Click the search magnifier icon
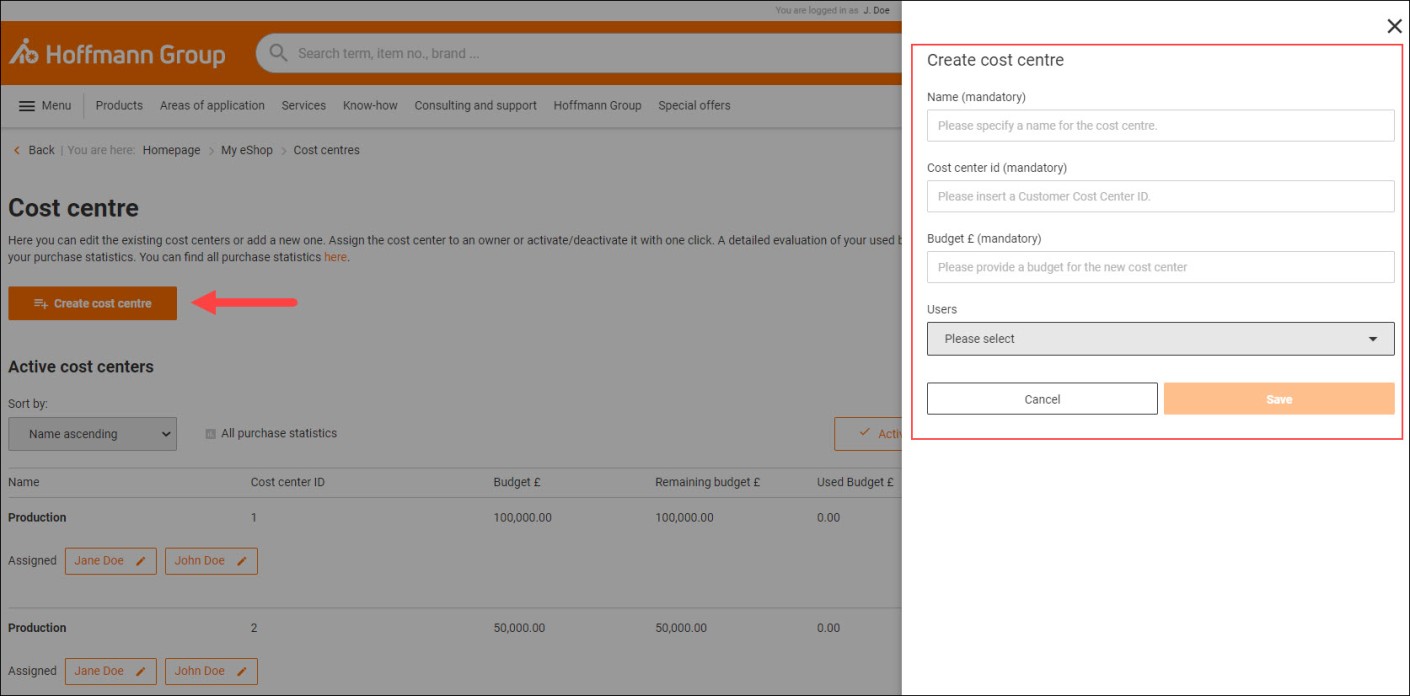 tap(278, 53)
